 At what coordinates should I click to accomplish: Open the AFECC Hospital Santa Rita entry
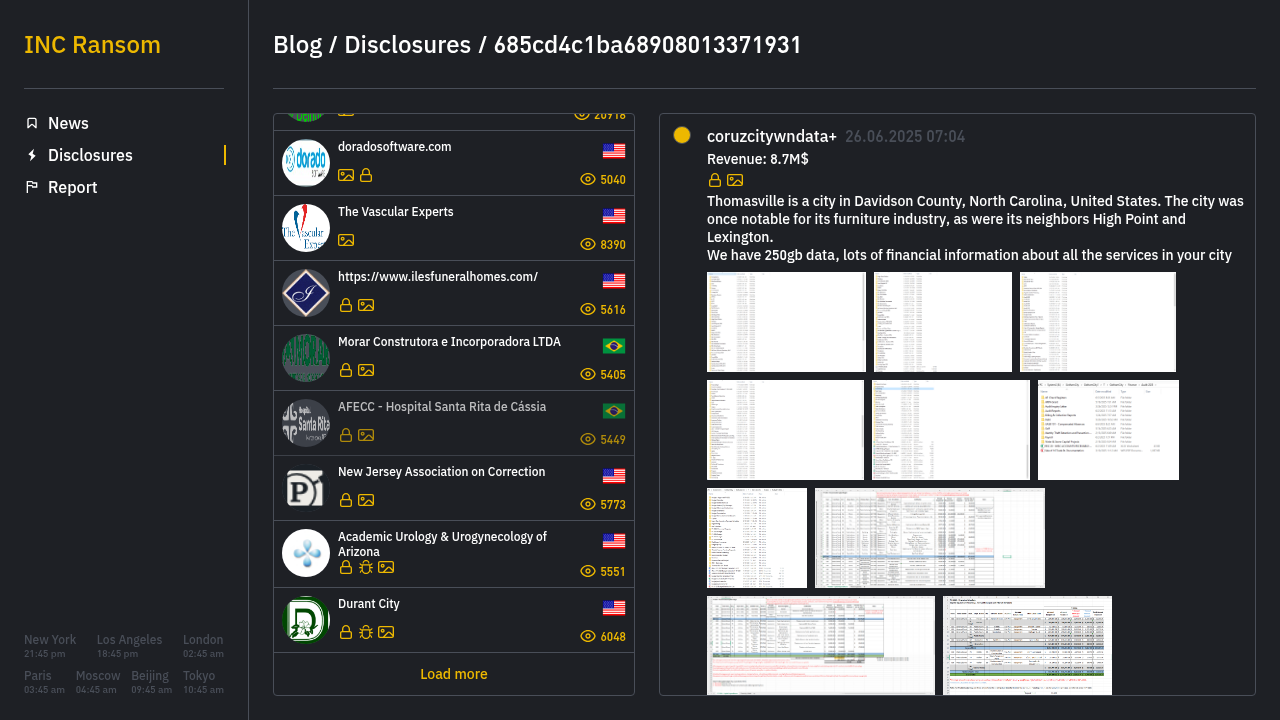(x=454, y=423)
